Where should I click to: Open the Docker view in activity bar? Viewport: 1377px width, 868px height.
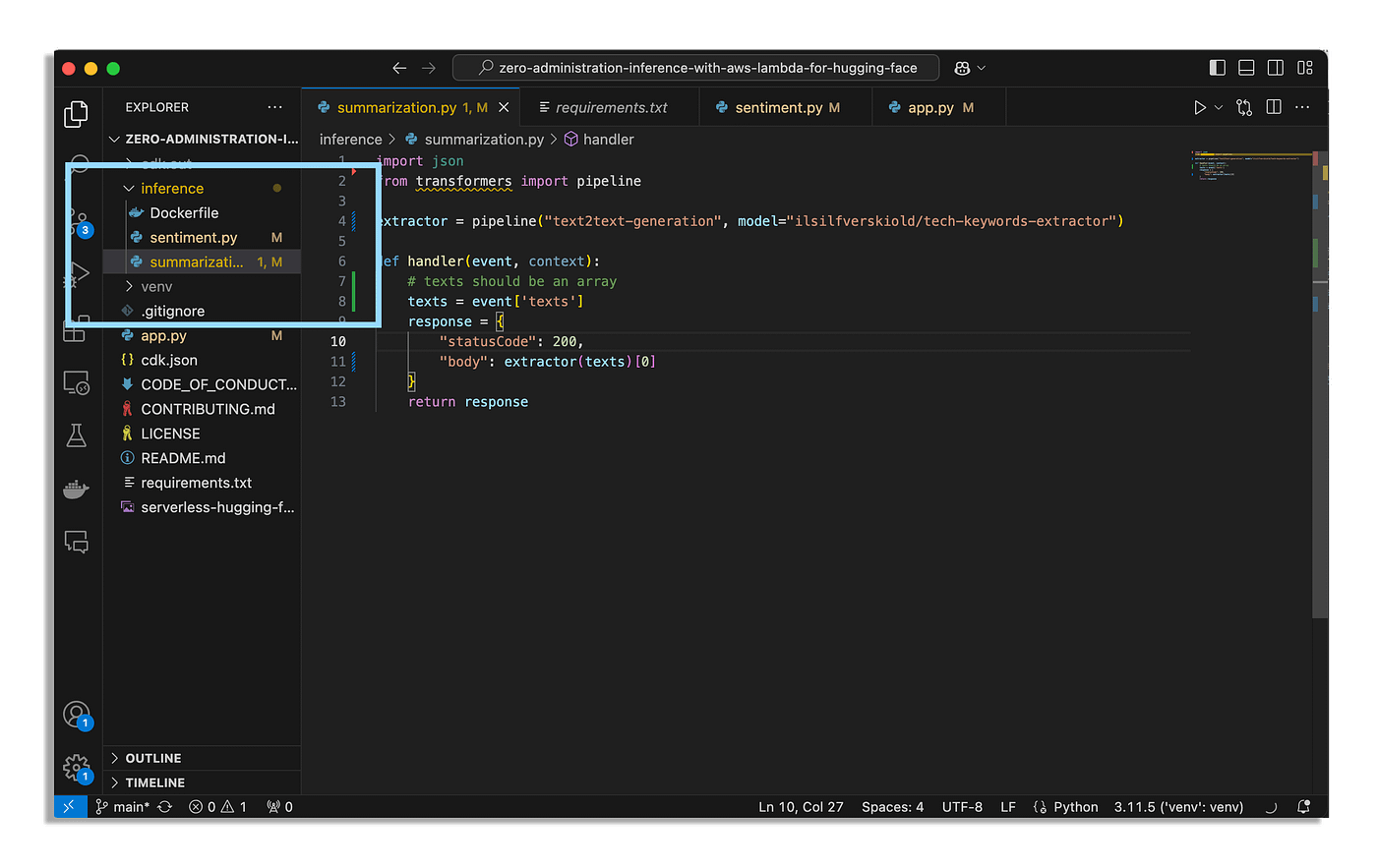tap(76, 489)
